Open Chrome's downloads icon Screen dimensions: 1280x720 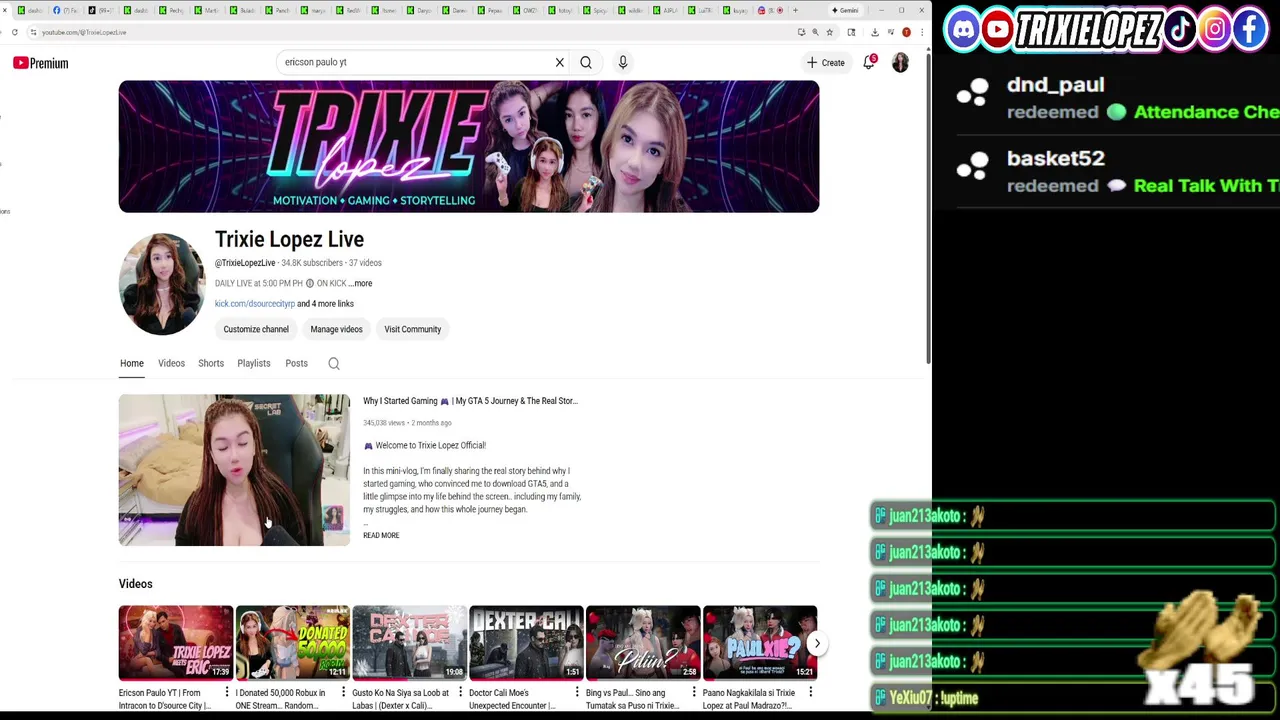point(875,32)
